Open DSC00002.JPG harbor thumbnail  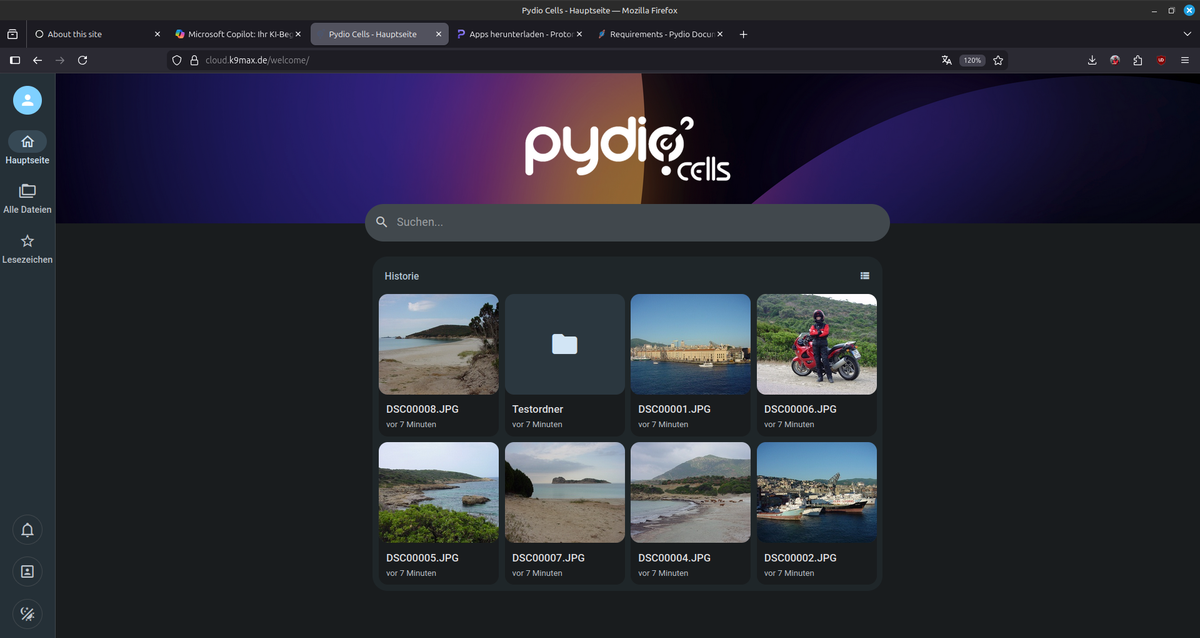[817, 493]
